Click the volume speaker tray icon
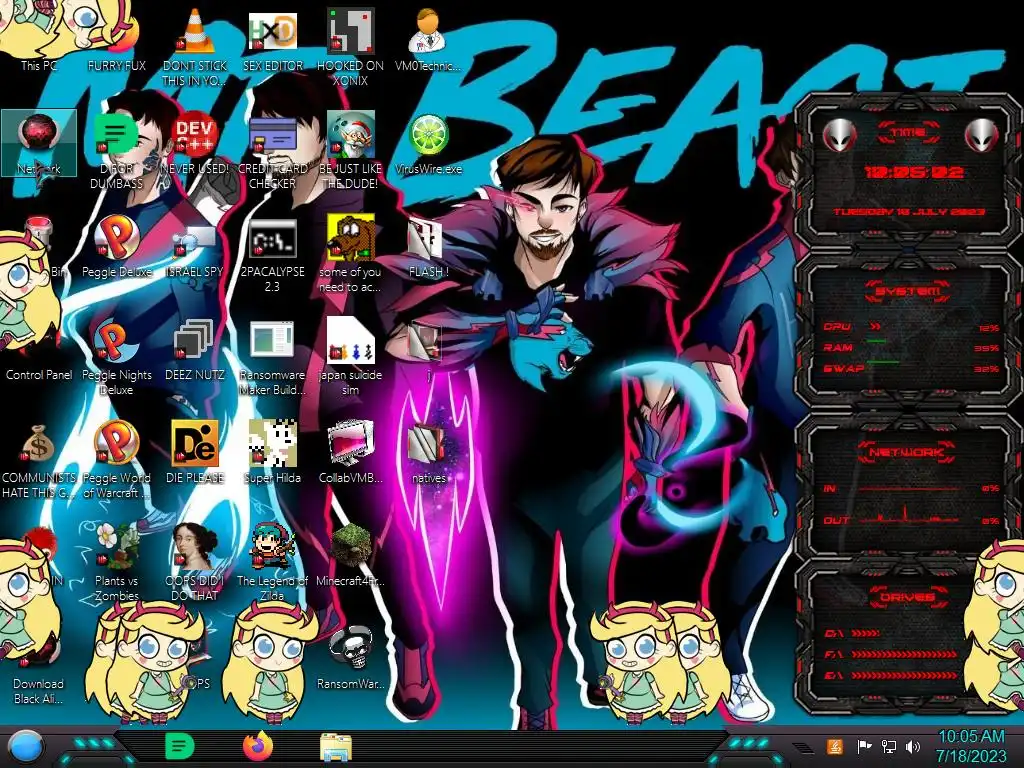Viewport: 1024px width, 768px height. pyautogui.click(x=913, y=746)
